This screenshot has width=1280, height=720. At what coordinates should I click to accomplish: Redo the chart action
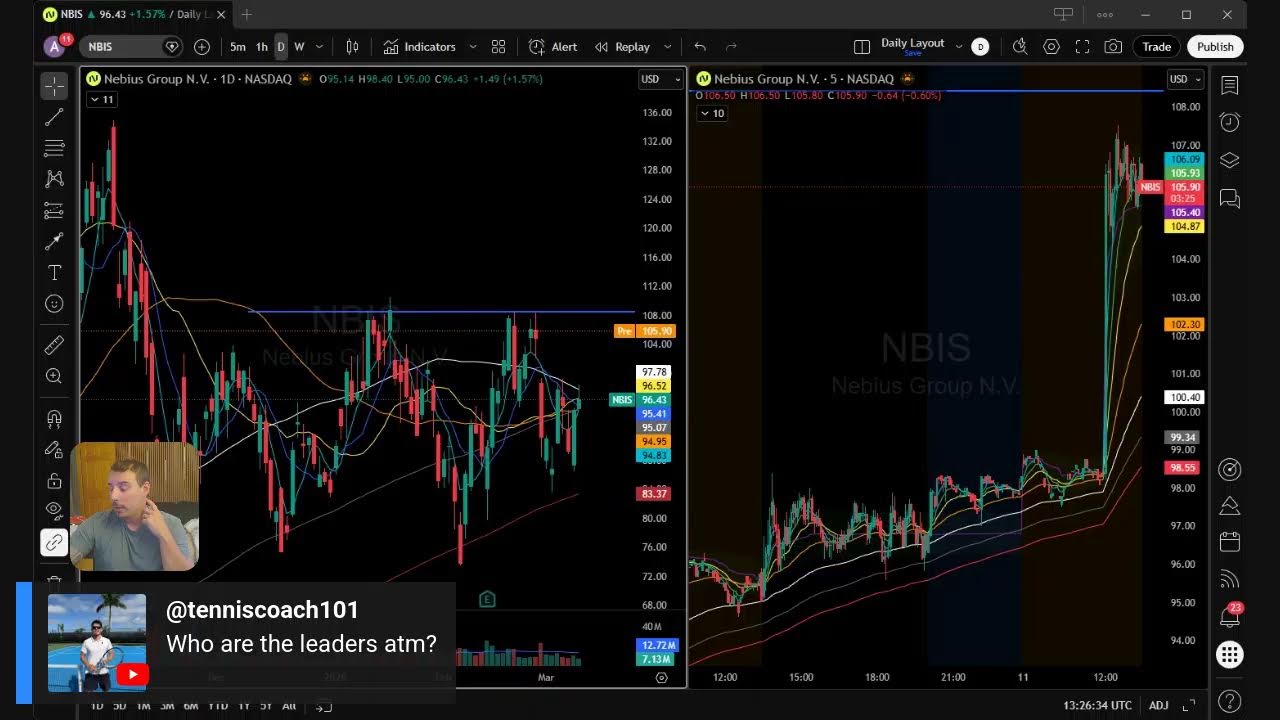coord(731,47)
